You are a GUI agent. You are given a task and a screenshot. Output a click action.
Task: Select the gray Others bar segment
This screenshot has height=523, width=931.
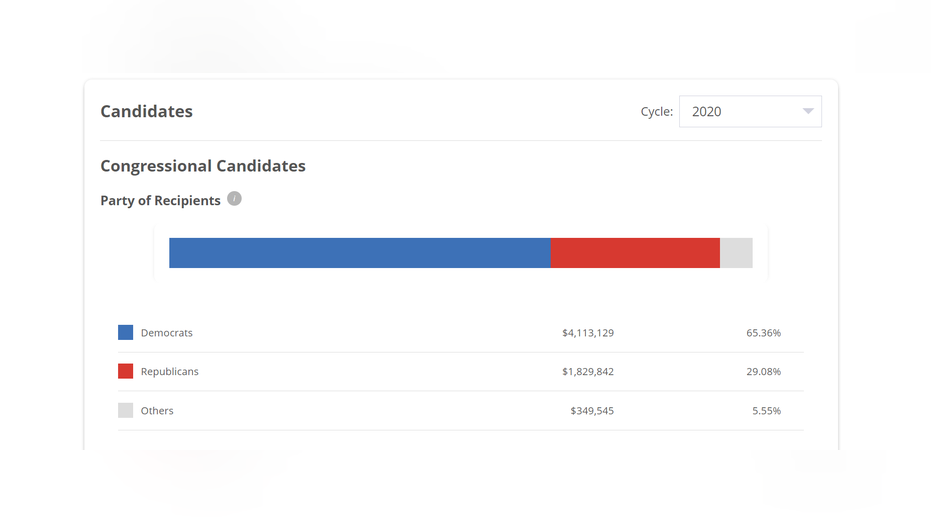(x=736, y=253)
